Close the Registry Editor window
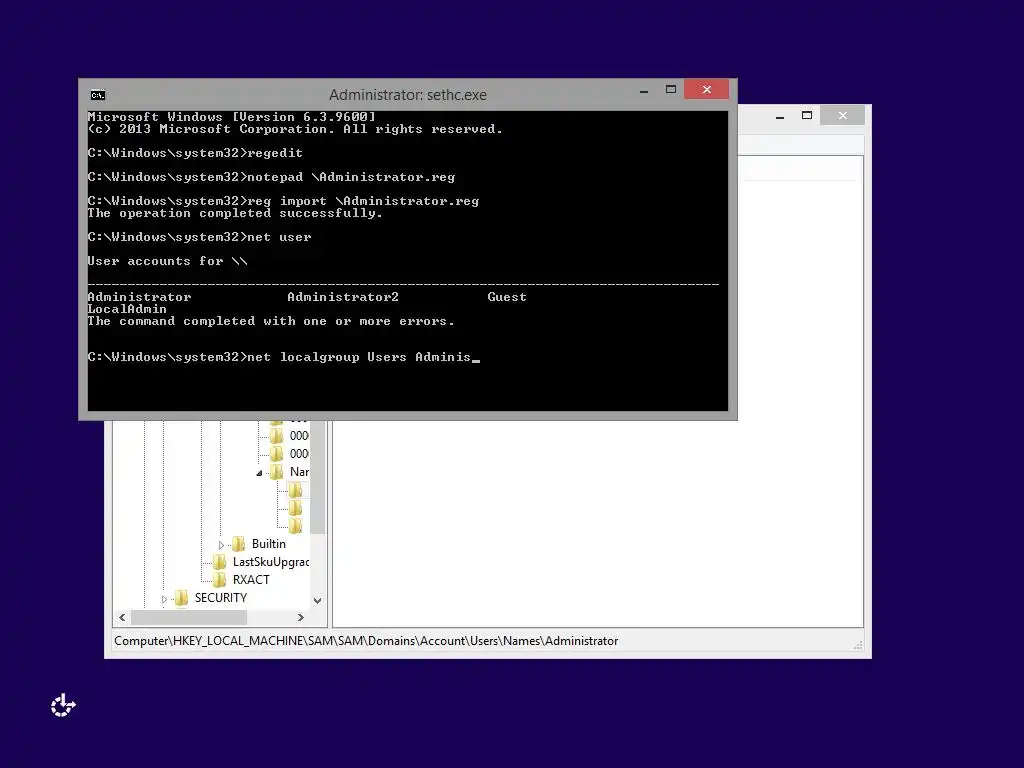This screenshot has height=768, width=1024. [842, 116]
